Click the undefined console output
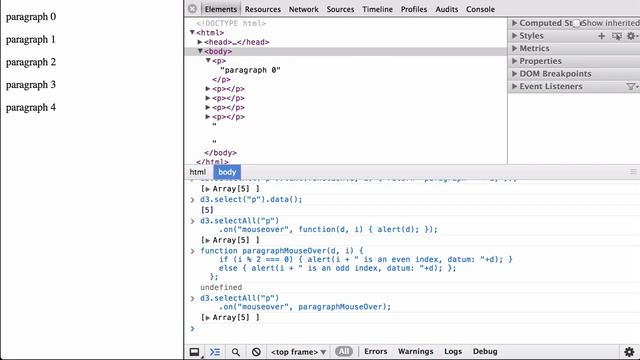640x360 pixels. (x=221, y=287)
